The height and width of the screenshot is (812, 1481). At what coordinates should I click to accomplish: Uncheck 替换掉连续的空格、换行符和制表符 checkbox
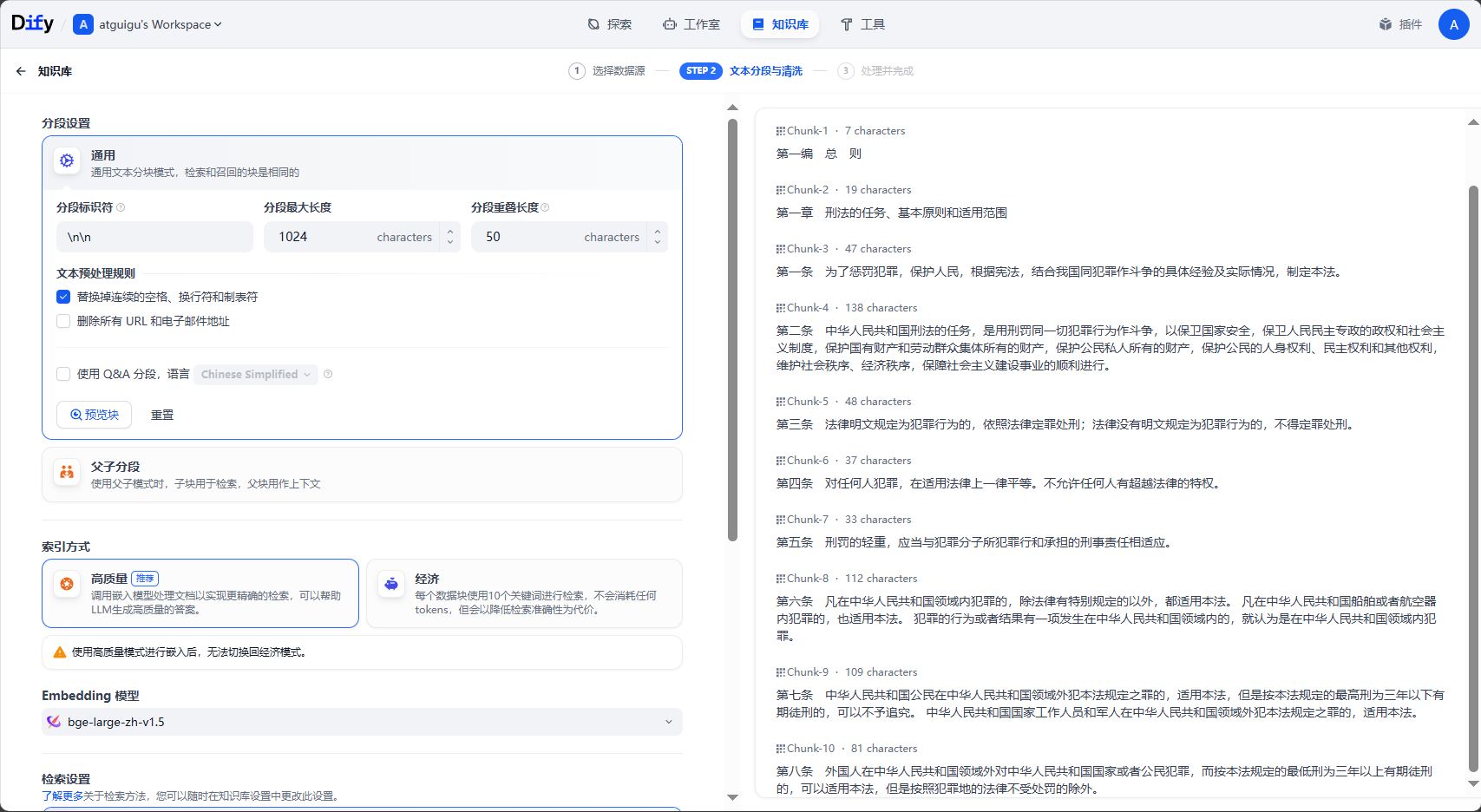tap(63, 297)
